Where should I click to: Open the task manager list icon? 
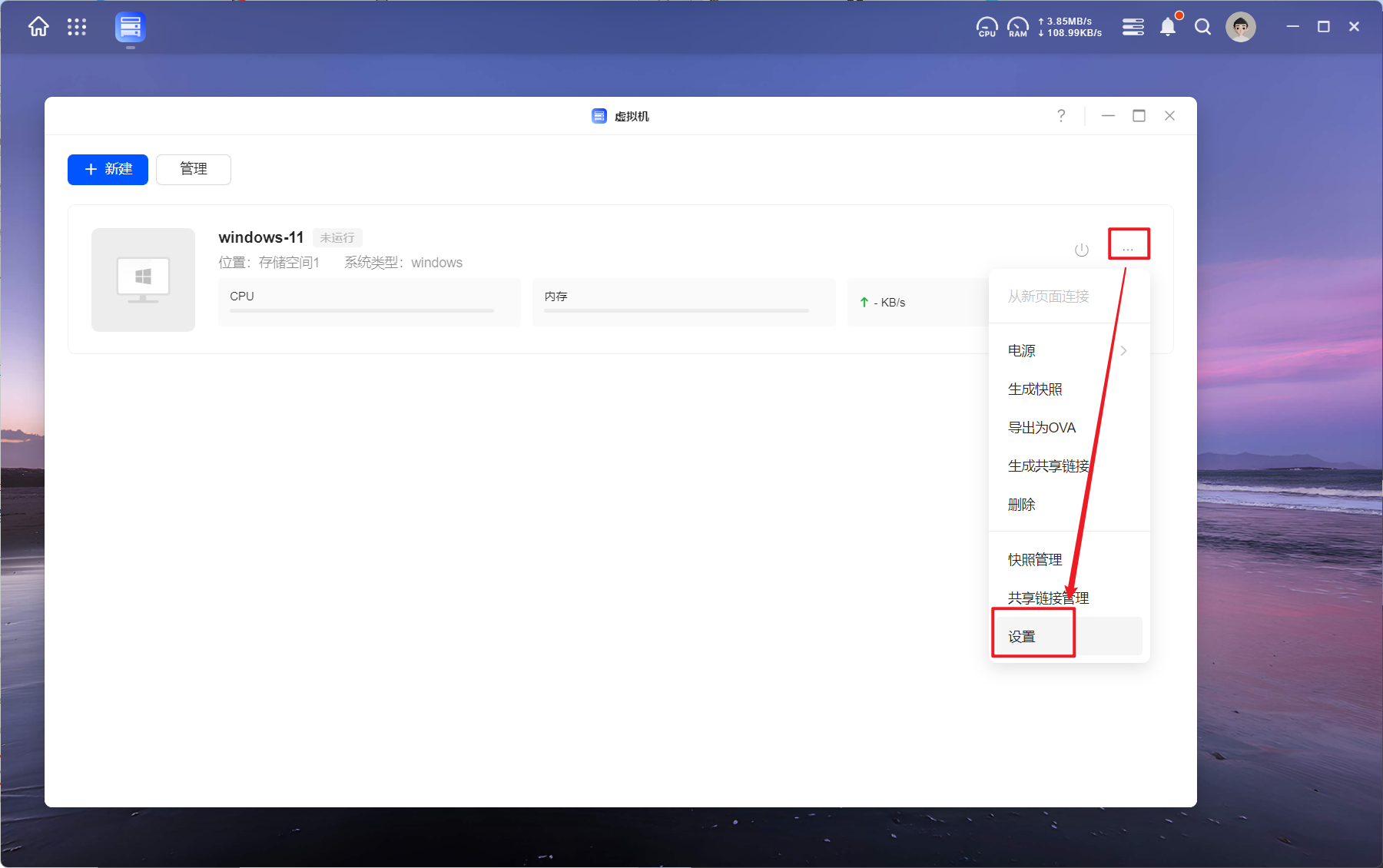(1133, 28)
